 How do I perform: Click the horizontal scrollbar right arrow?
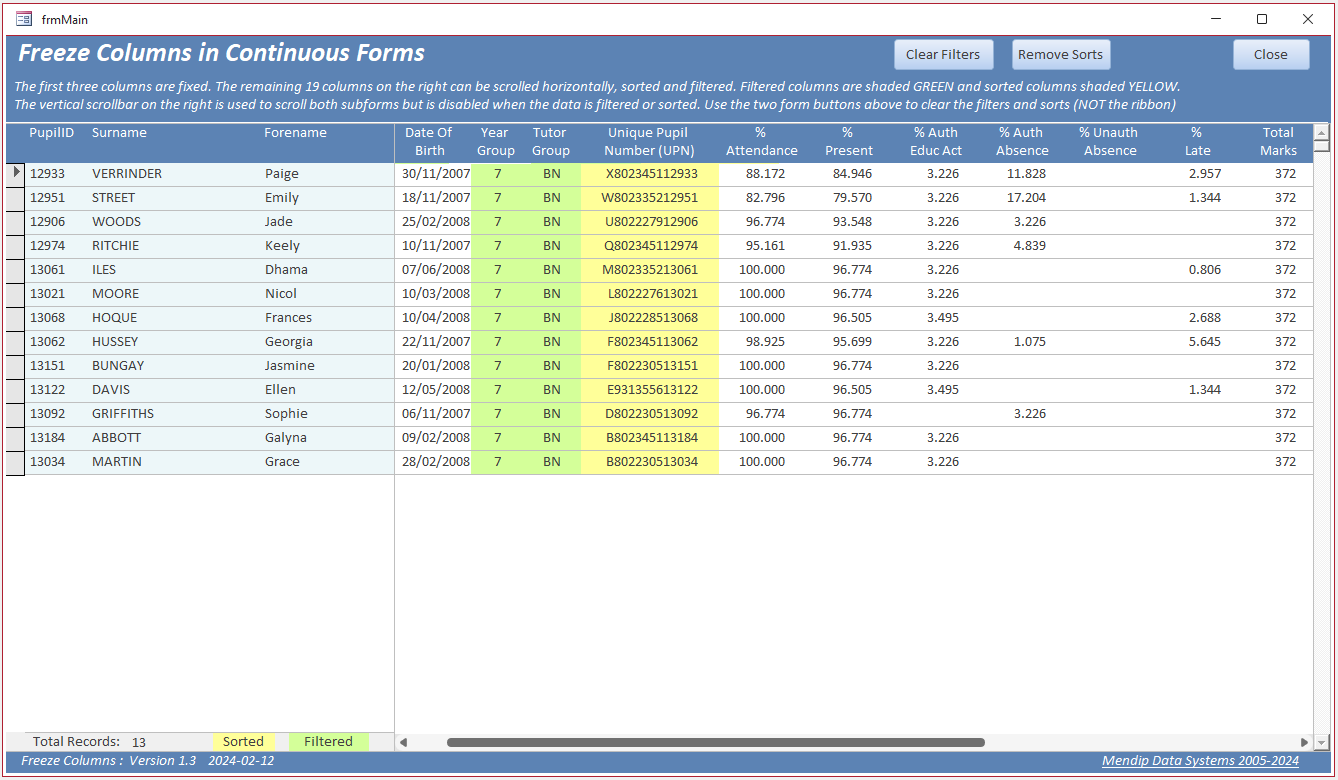pyautogui.click(x=1305, y=742)
